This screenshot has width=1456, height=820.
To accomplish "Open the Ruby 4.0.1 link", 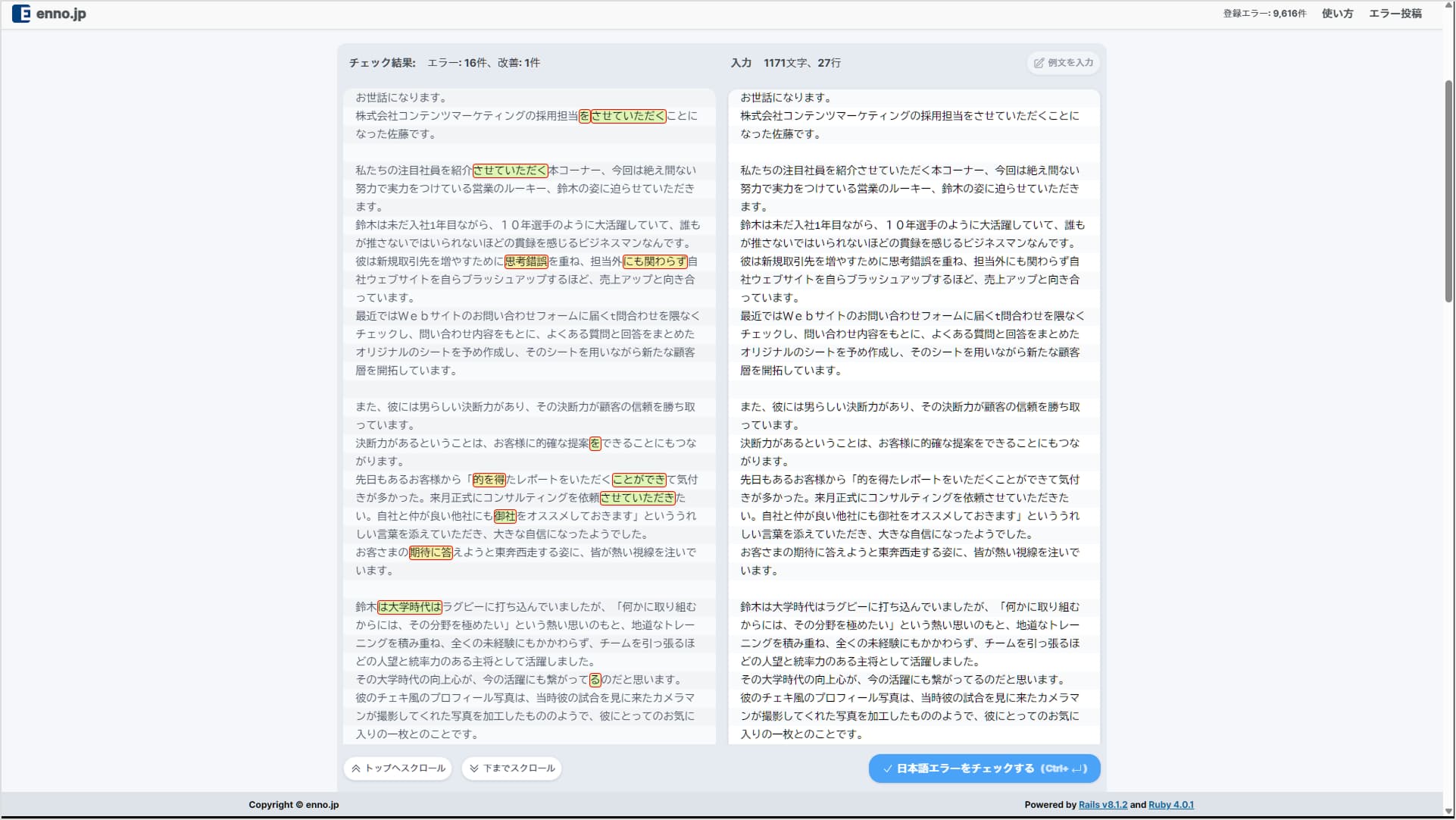I will pyautogui.click(x=1170, y=805).
